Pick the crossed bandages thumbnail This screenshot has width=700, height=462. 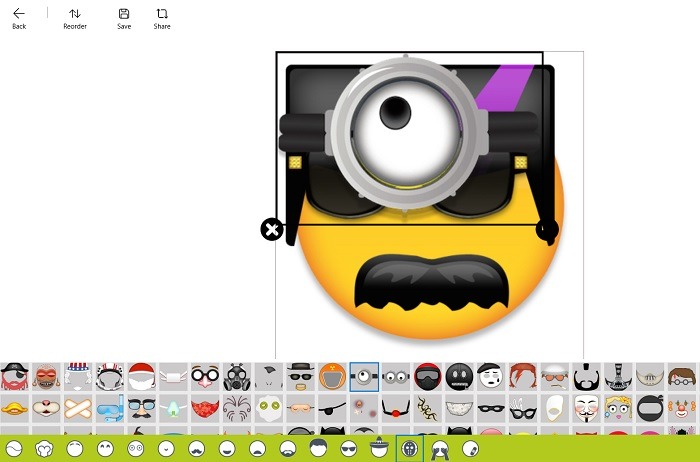(78, 408)
